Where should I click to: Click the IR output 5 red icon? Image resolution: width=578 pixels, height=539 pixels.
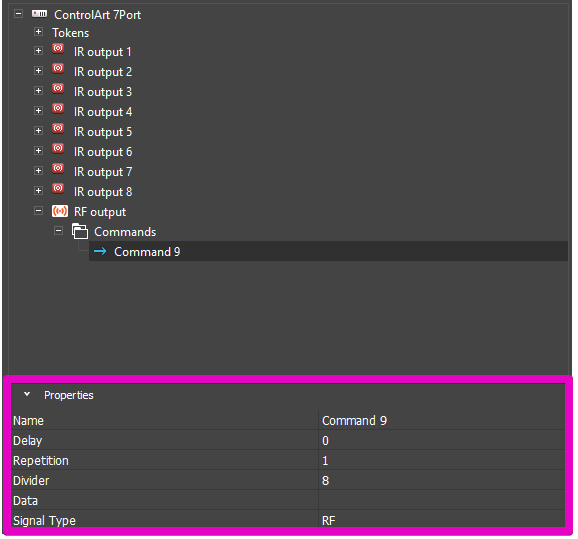tap(58, 128)
